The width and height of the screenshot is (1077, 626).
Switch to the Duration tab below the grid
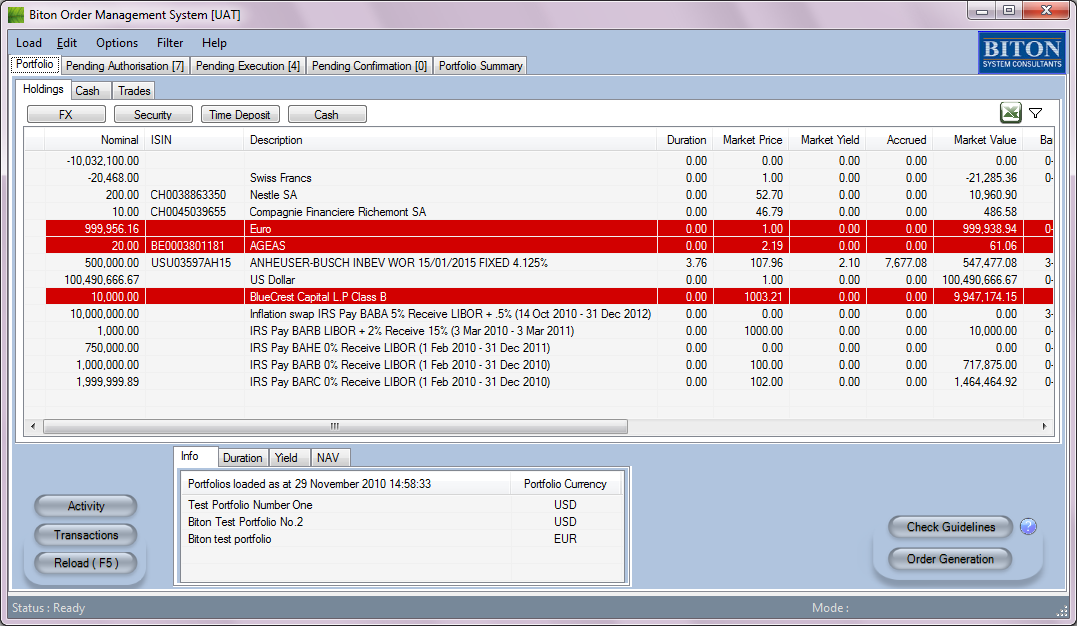coord(242,458)
